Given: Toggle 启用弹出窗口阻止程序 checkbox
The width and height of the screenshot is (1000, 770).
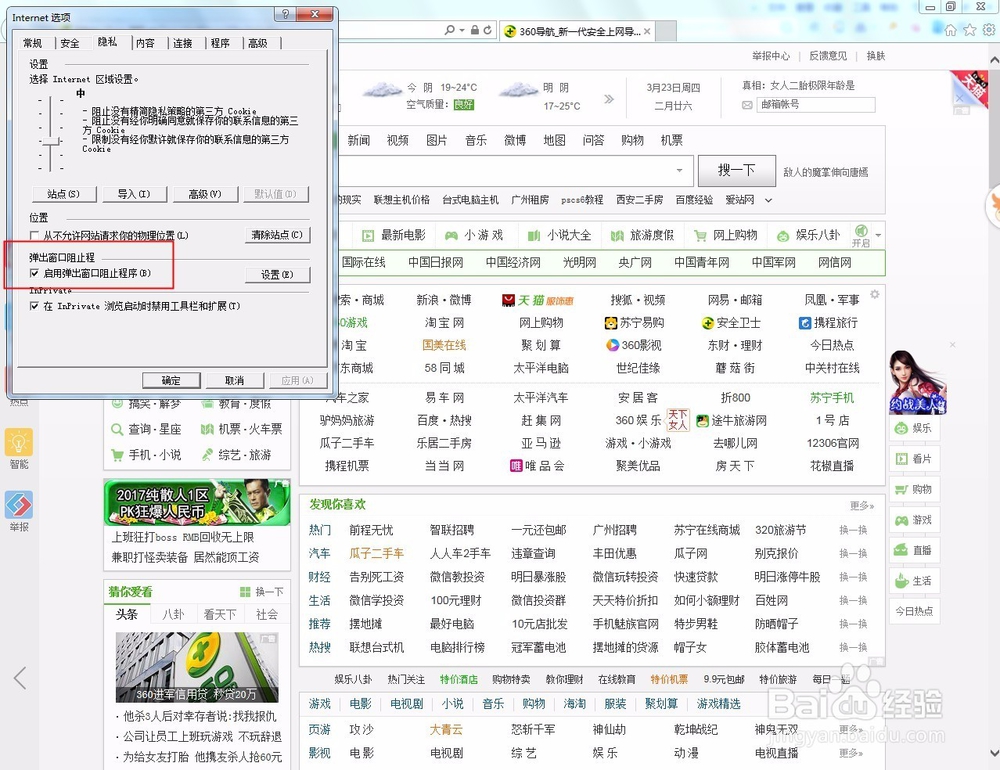Looking at the screenshot, I should coord(34,273).
